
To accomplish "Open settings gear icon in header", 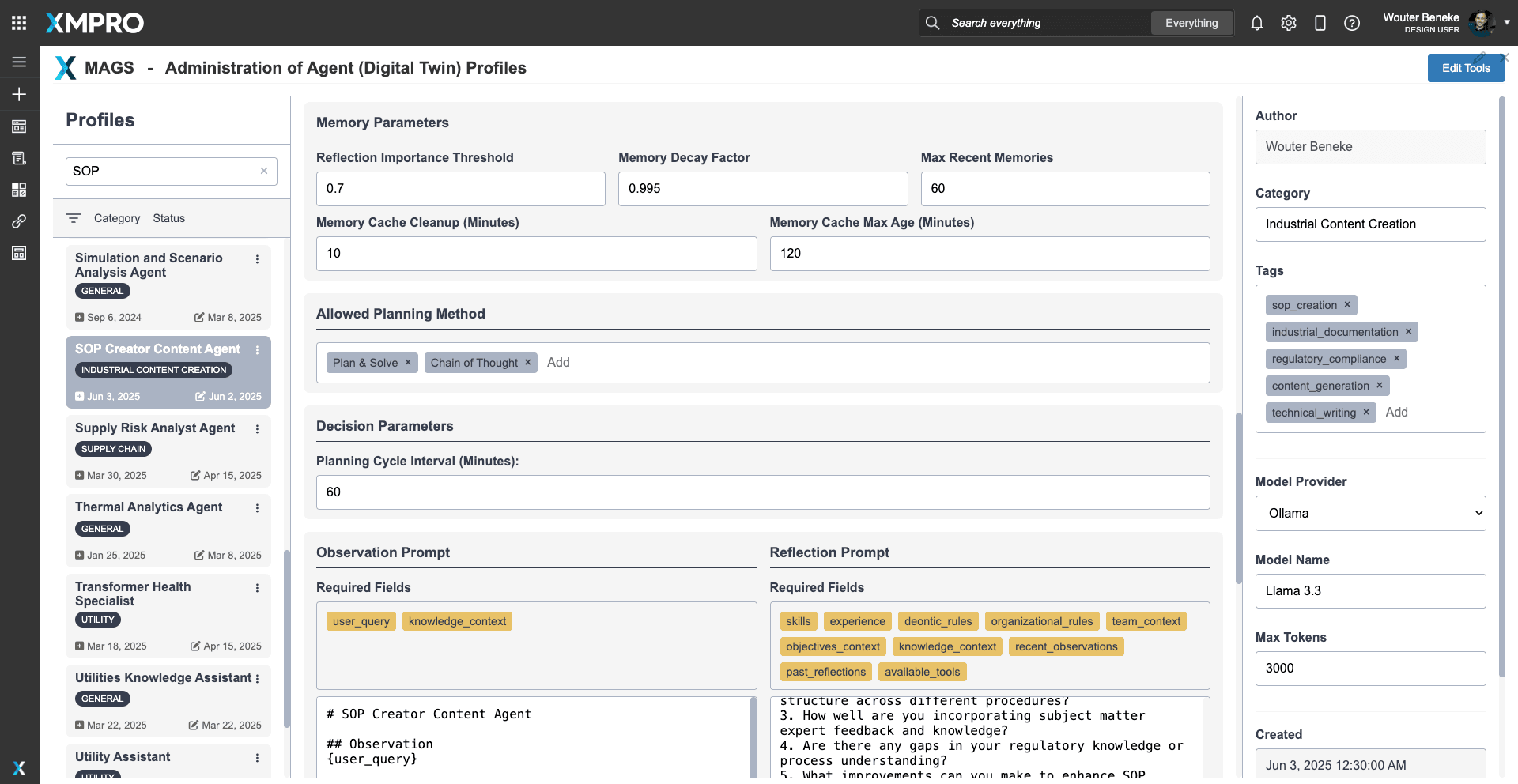I will point(1288,23).
